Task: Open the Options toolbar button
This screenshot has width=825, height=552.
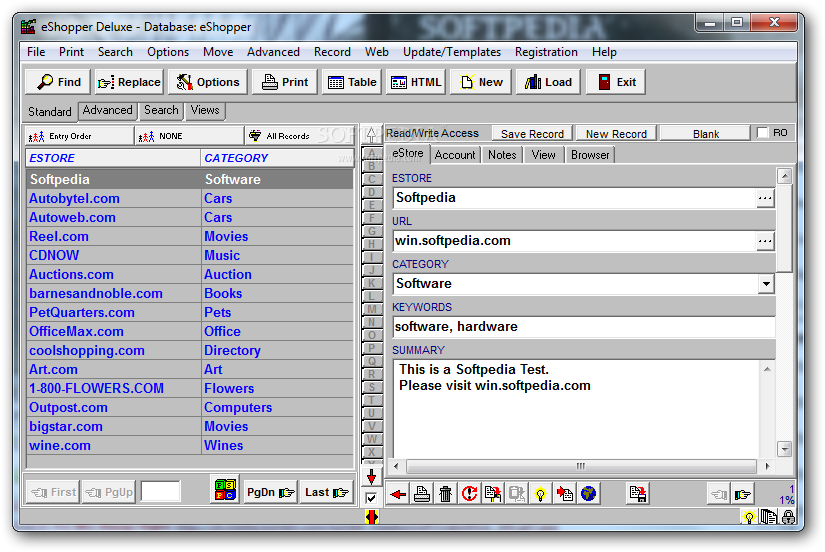Action: (x=208, y=82)
